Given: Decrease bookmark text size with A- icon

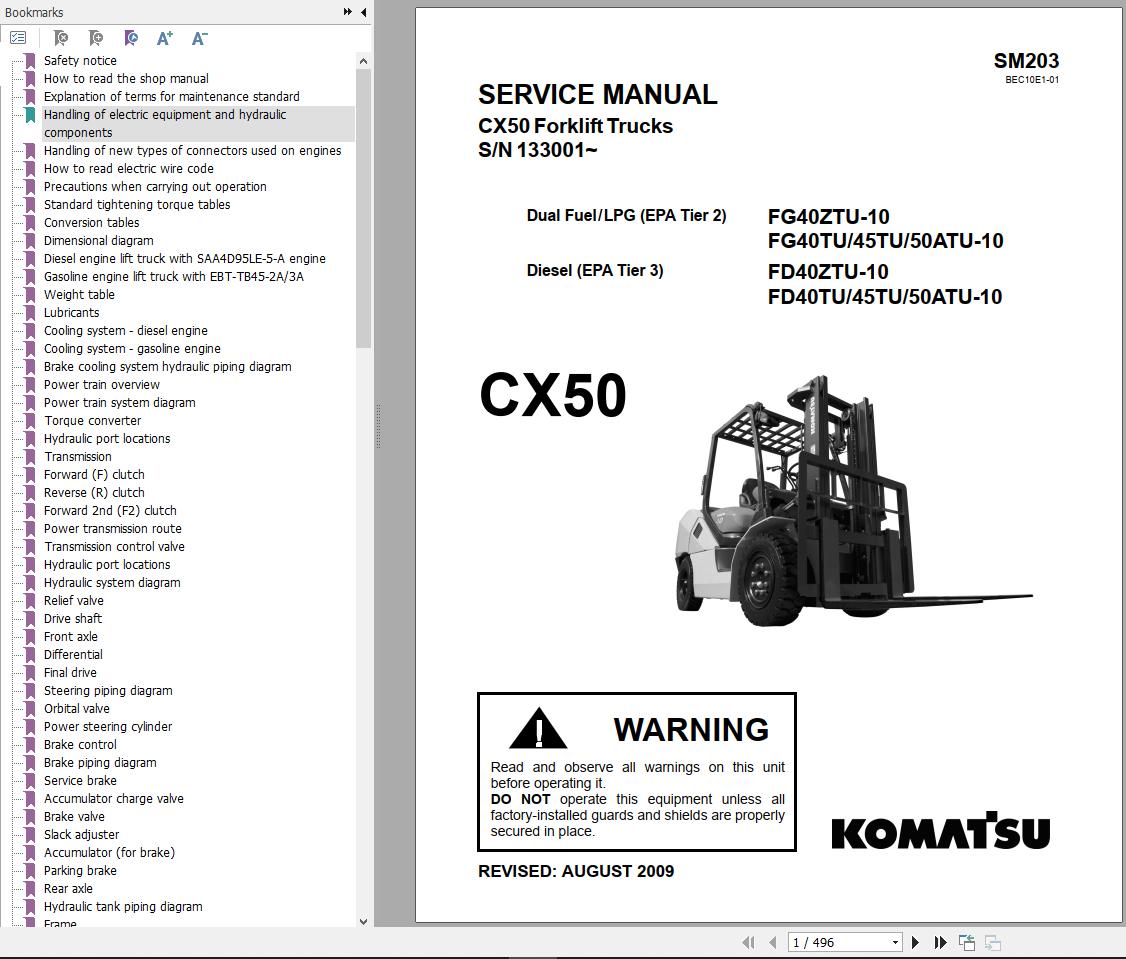Looking at the screenshot, I should pos(198,38).
